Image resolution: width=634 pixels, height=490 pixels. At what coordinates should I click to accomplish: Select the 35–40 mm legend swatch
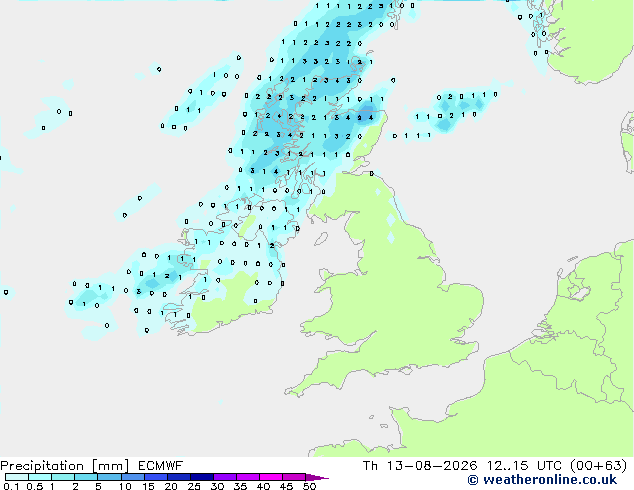coord(247,477)
